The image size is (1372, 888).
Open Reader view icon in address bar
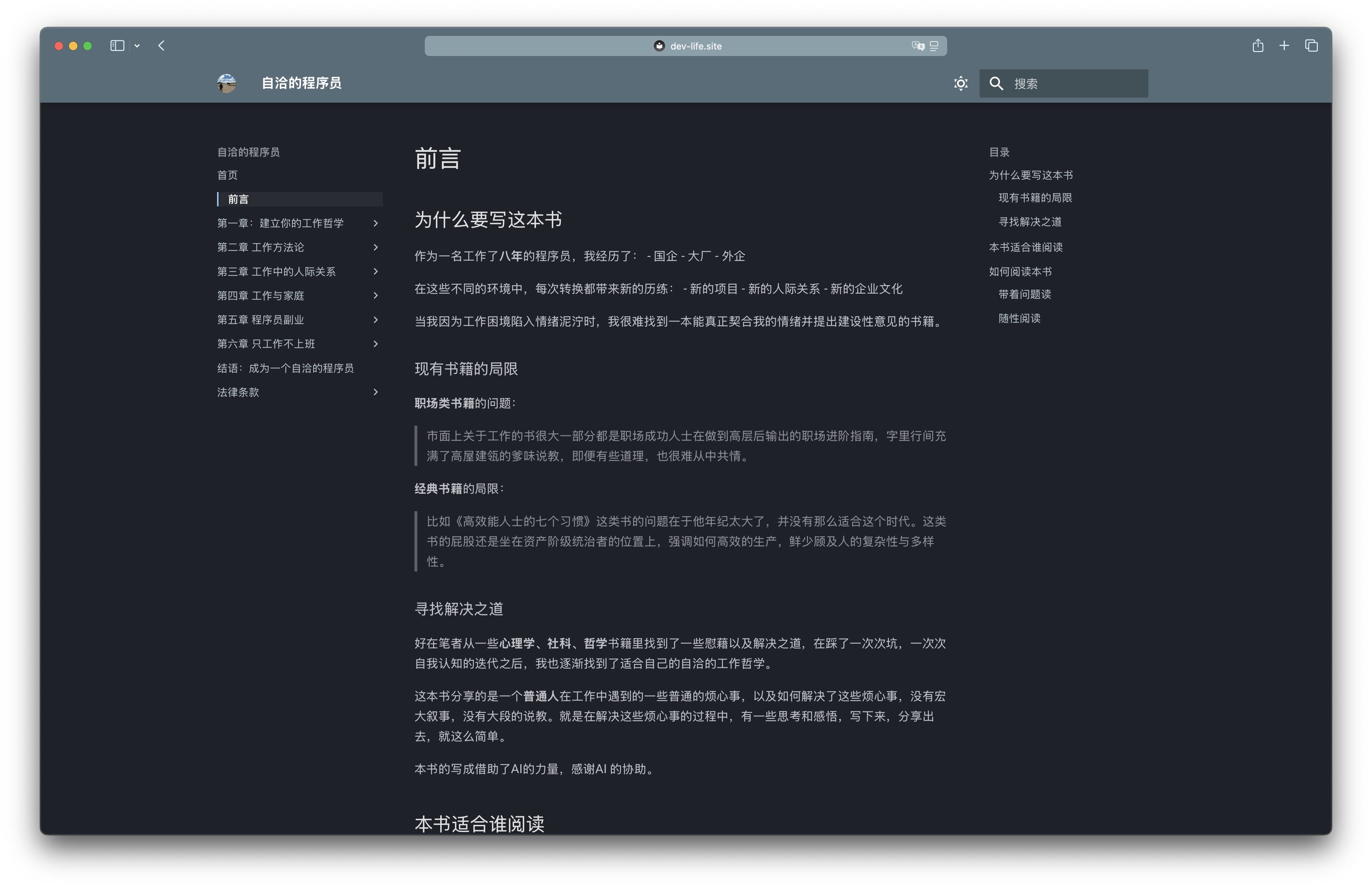coord(934,46)
